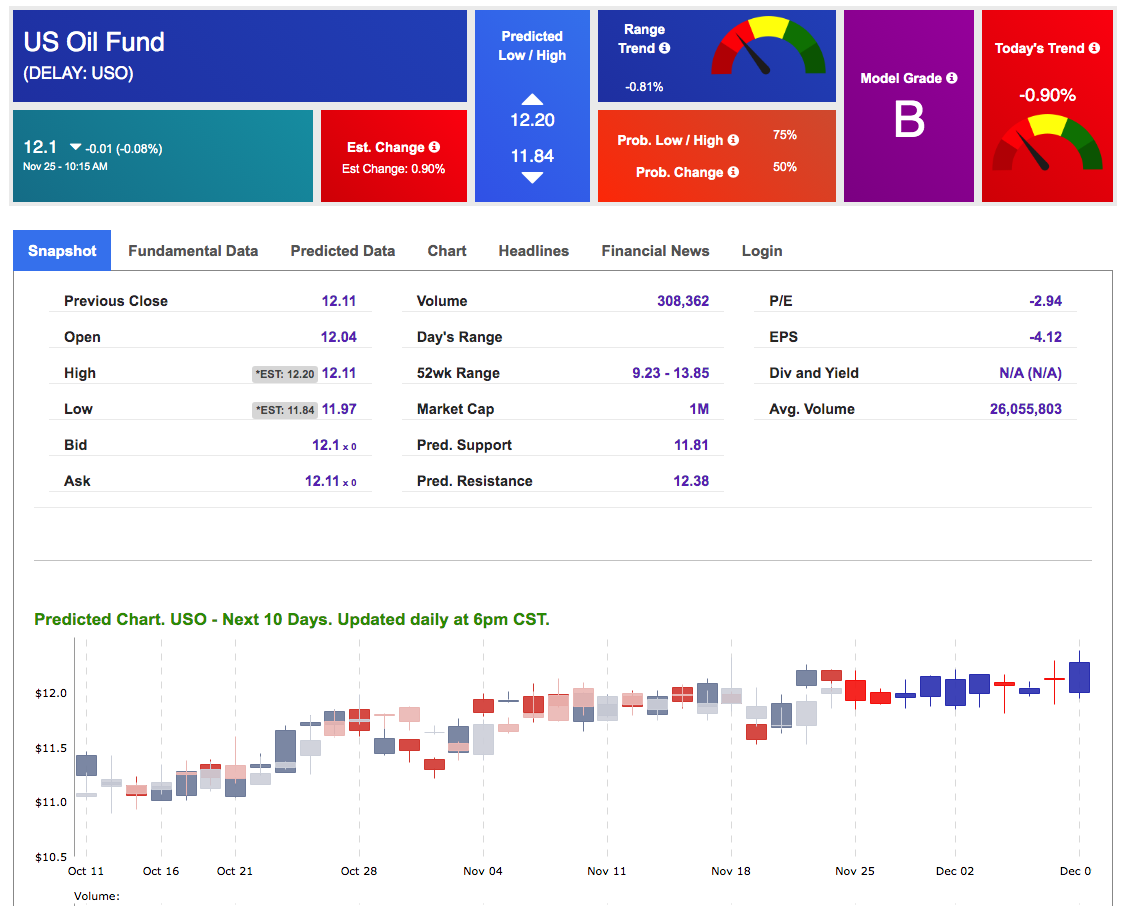Click the Nov 04 date on chart axis
This screenshot has height=906, width=1125.
483,871
